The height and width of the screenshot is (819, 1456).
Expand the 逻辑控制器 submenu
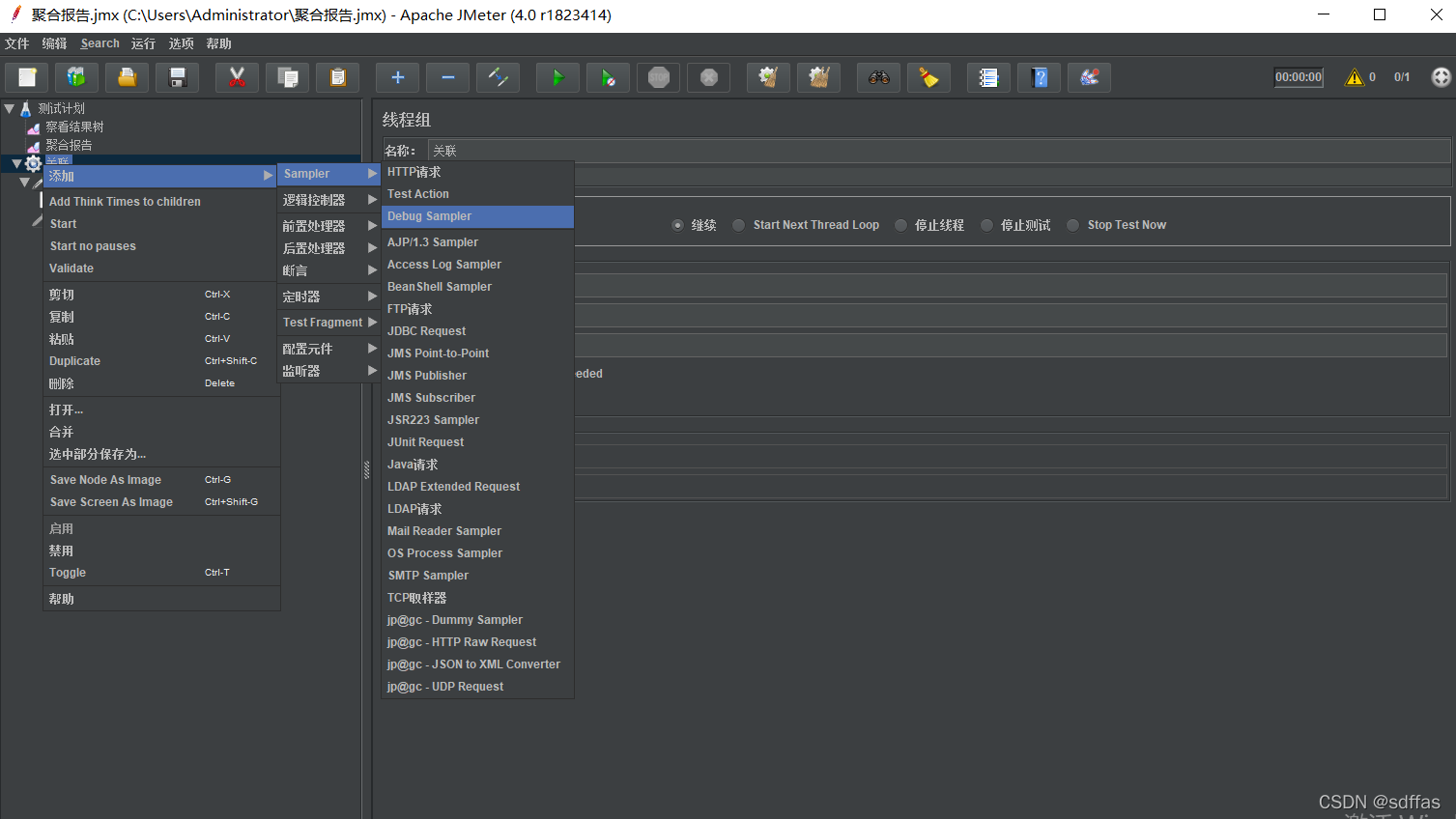[x=328, y=200]
